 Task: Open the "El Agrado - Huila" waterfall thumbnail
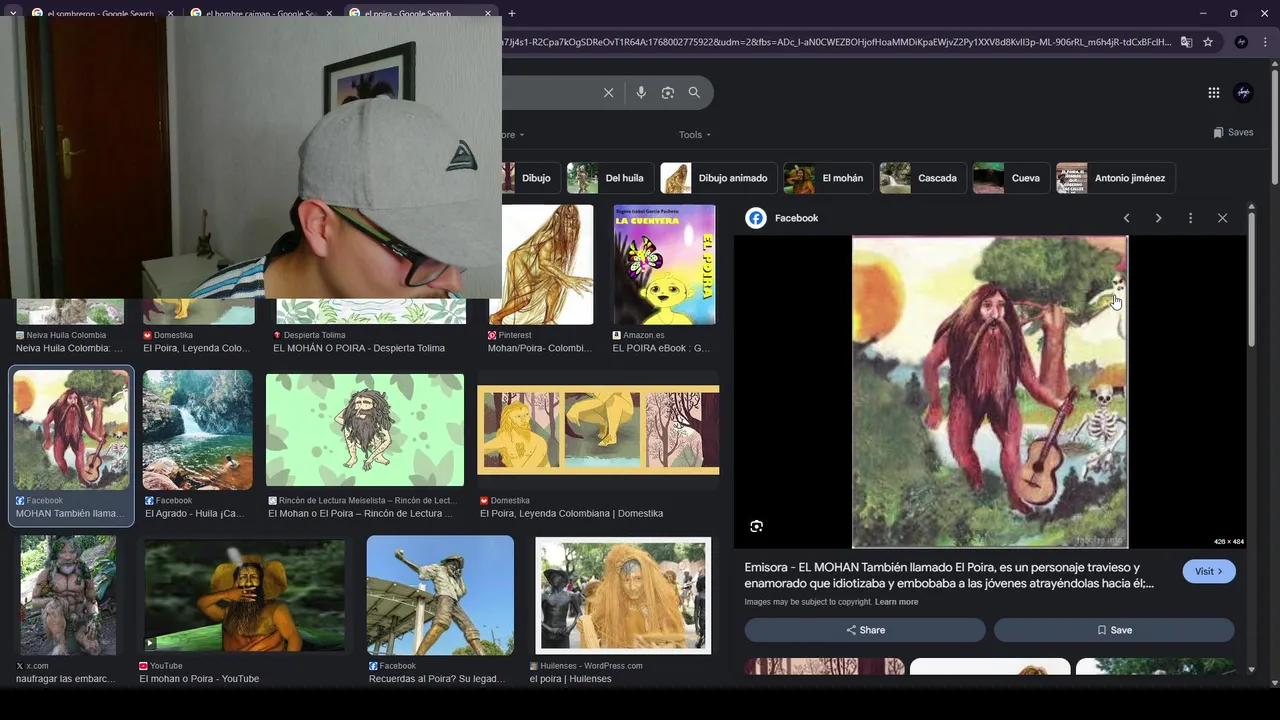(197, 429)
